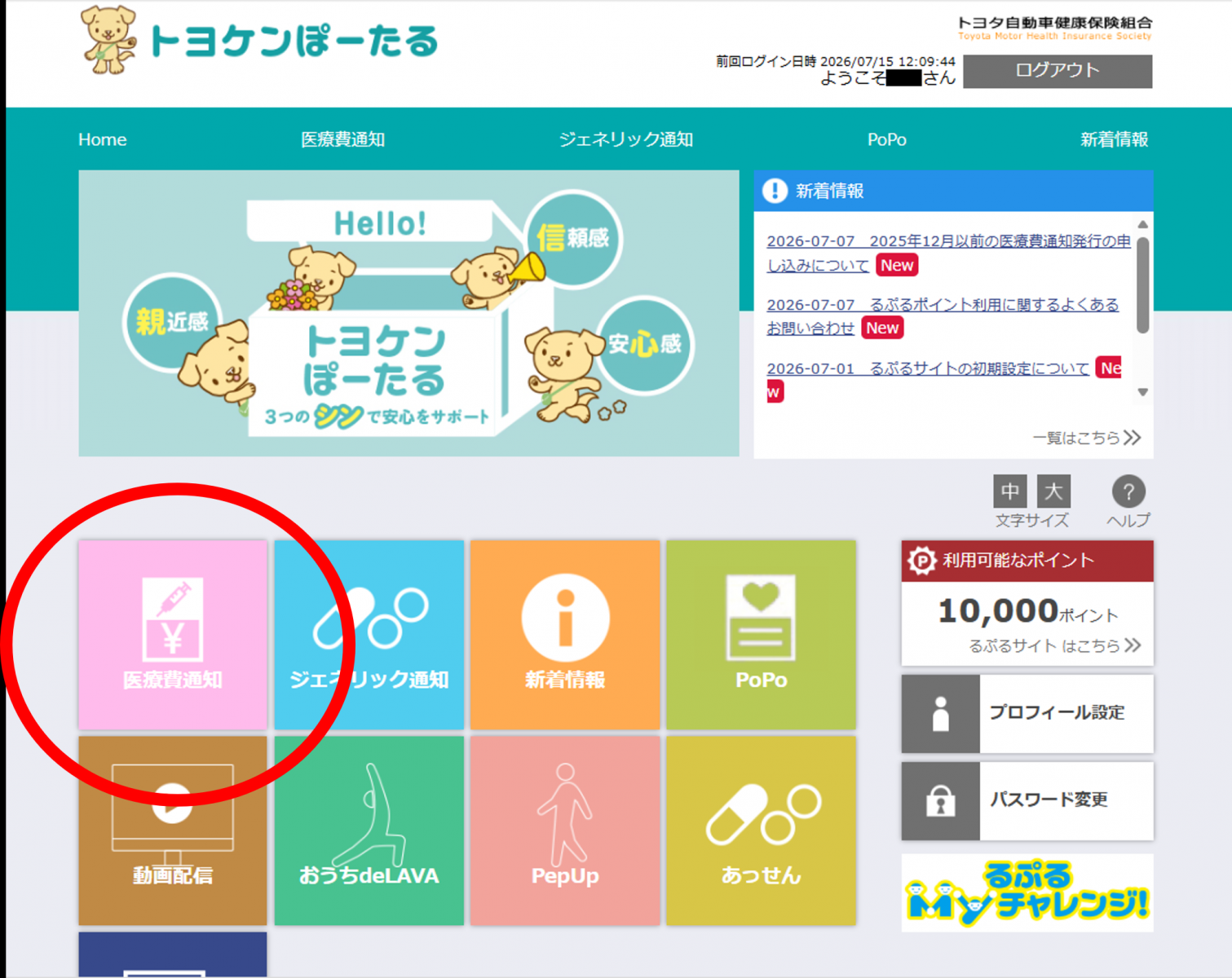Click the 一覧はこちら link
The width and height of the screenshot is (1232, 978).
(1087, 438)
